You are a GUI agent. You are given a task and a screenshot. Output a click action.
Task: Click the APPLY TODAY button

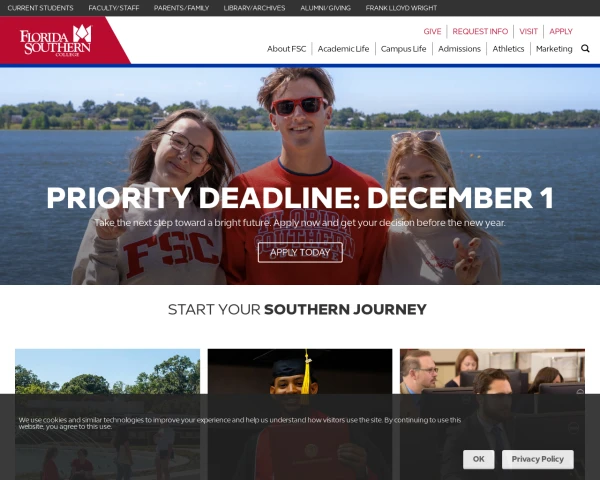[x=300, y=253]
